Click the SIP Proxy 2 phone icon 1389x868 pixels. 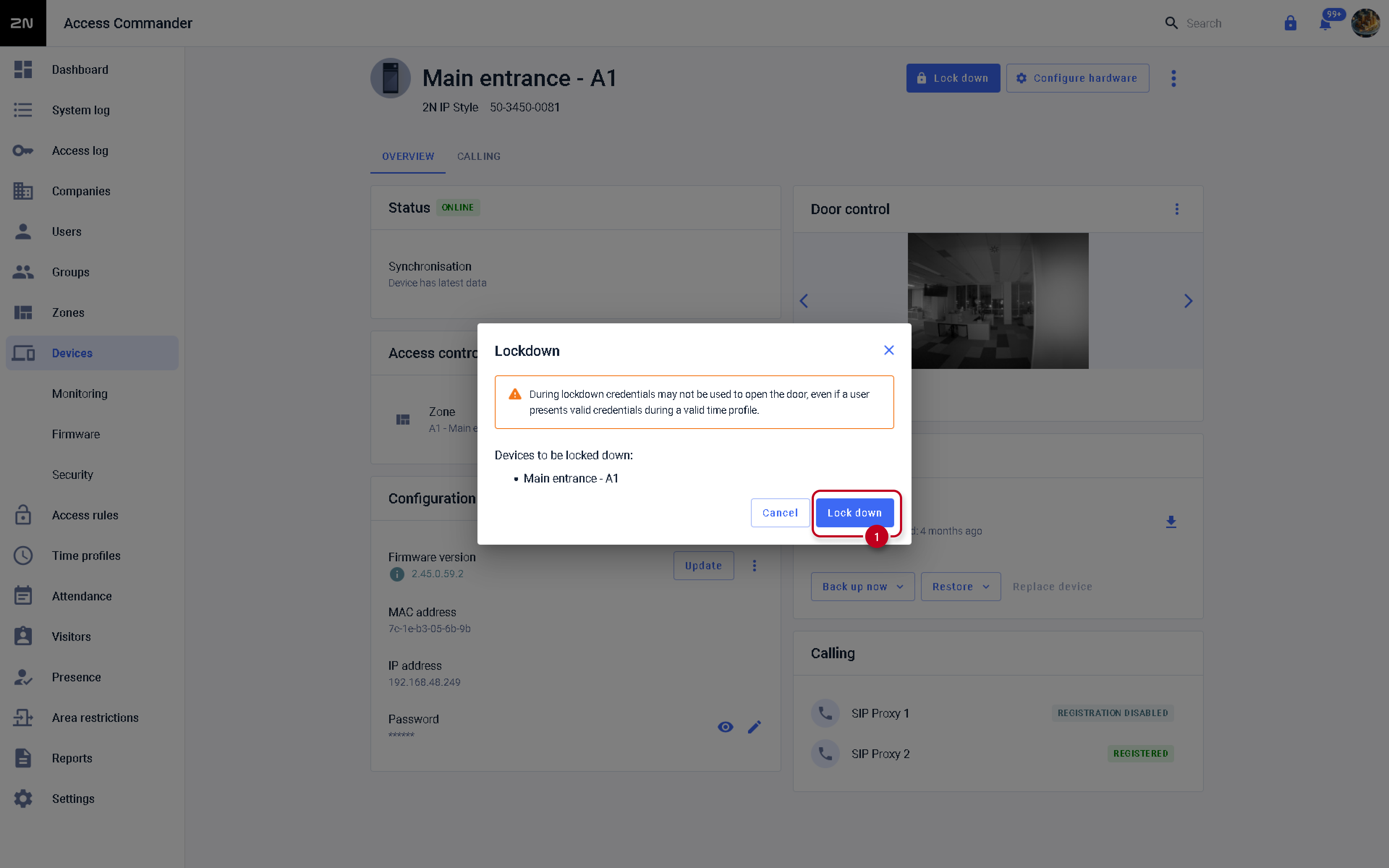[x=825, y=753]
